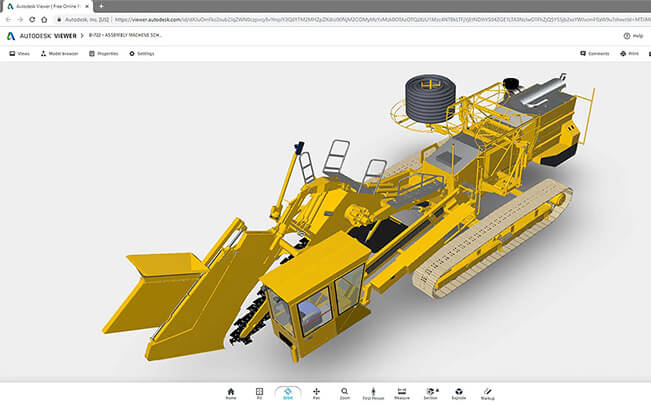Click the assembly file name breadcrumb

coord(125,35)
